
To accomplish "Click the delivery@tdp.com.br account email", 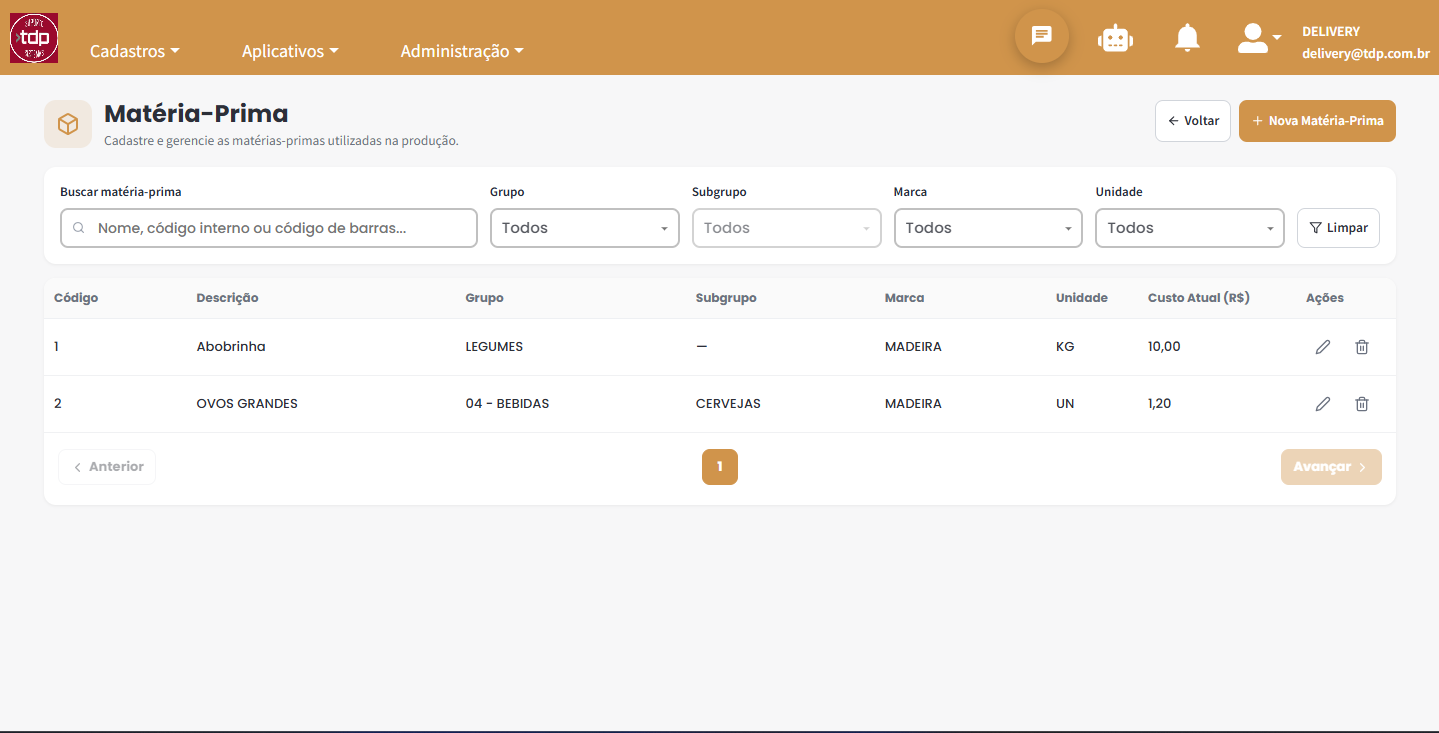I will pyautogui.click(x=1365, y=54).
